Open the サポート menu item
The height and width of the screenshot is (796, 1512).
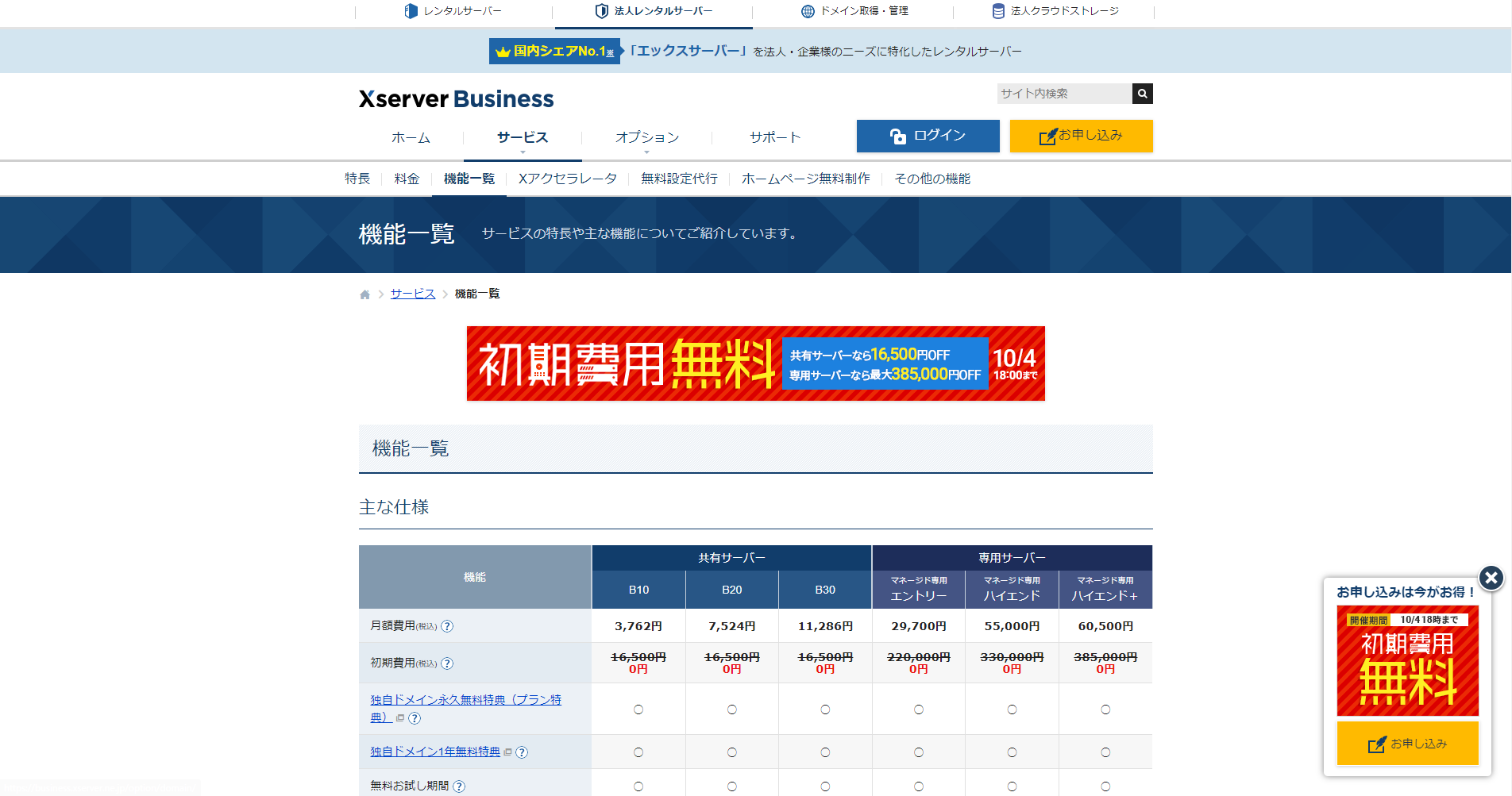pyautogui.click(x=775, y=137)
